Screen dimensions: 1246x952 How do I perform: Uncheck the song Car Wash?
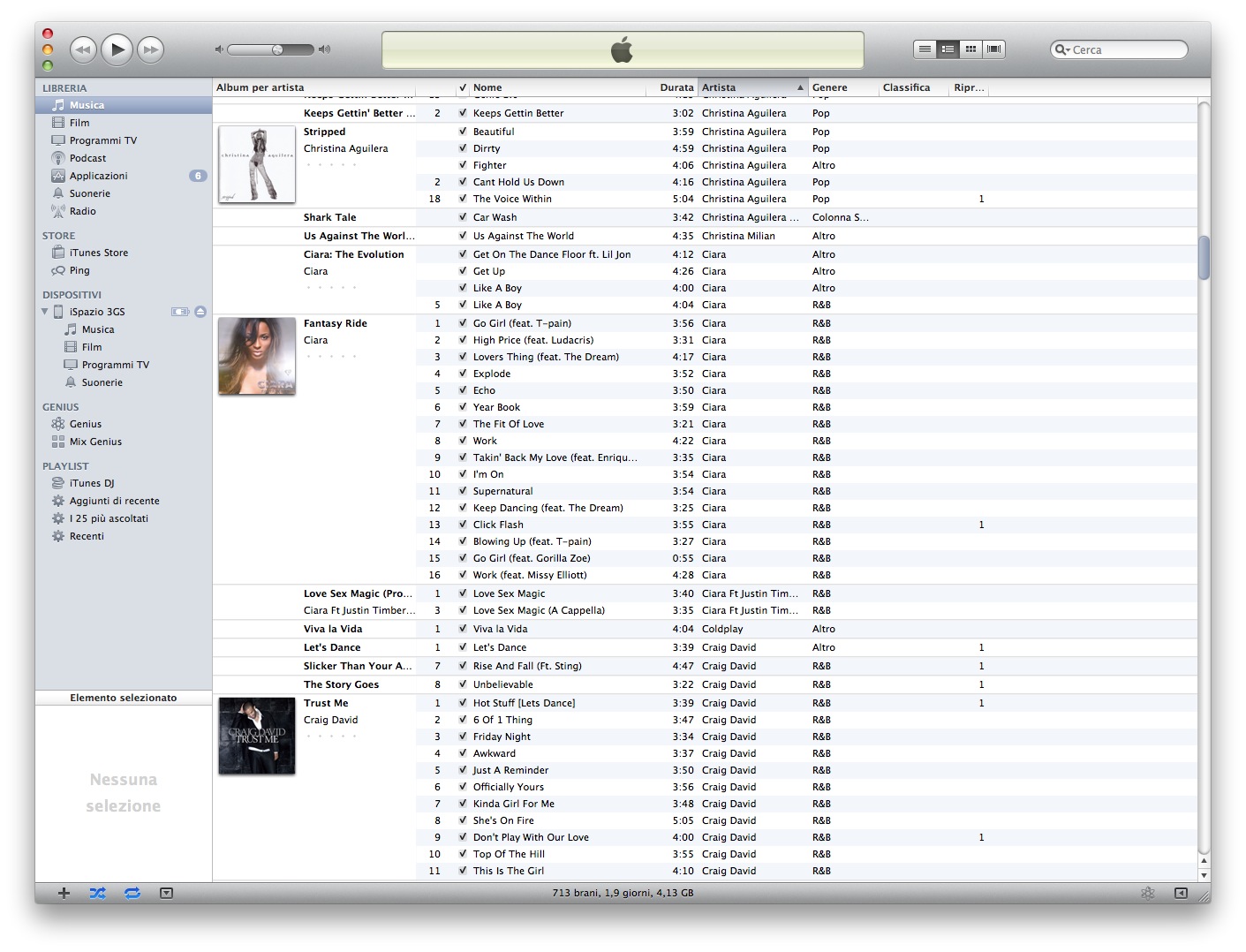click(463, 217)
